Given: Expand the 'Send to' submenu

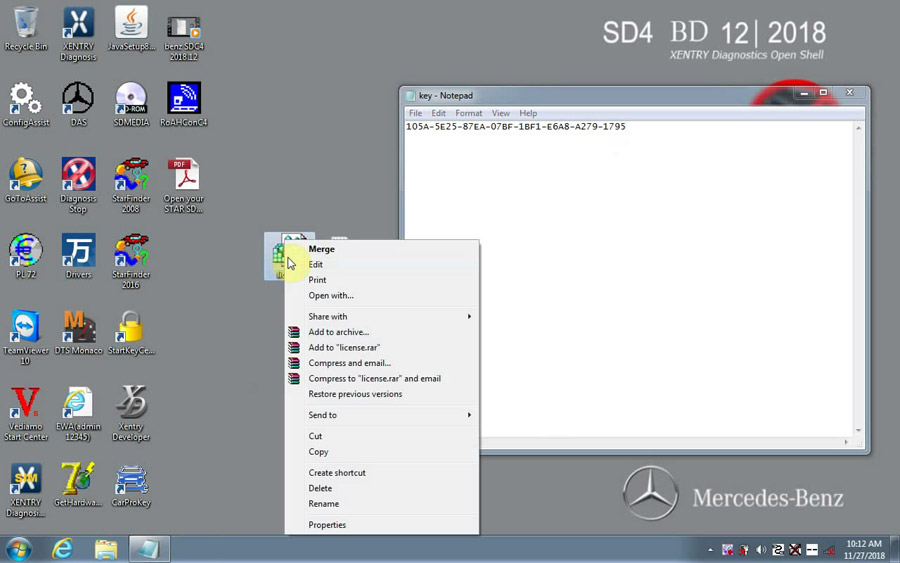Looking at the screenshot, I should pyautogui.click(x=382, y=415).
